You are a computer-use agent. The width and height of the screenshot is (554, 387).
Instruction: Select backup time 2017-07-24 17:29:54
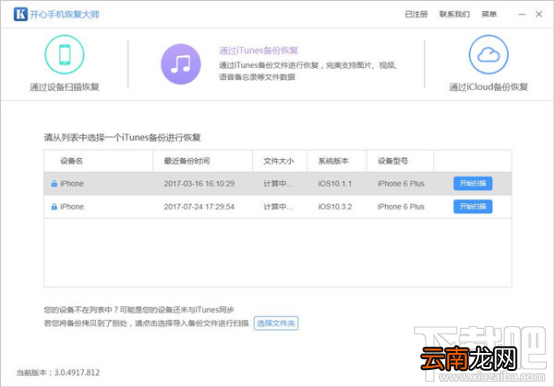(x=199, y=207)
